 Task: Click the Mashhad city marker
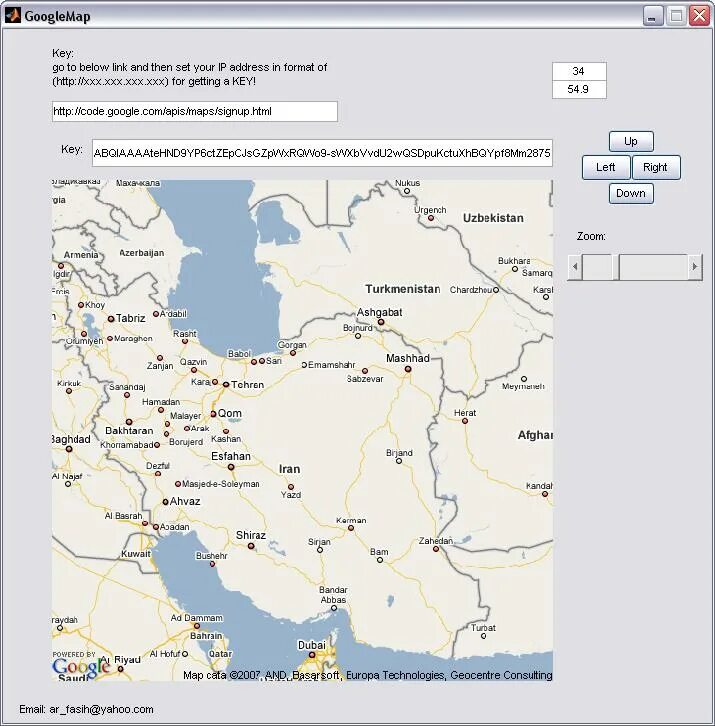[x=408, y=369]
